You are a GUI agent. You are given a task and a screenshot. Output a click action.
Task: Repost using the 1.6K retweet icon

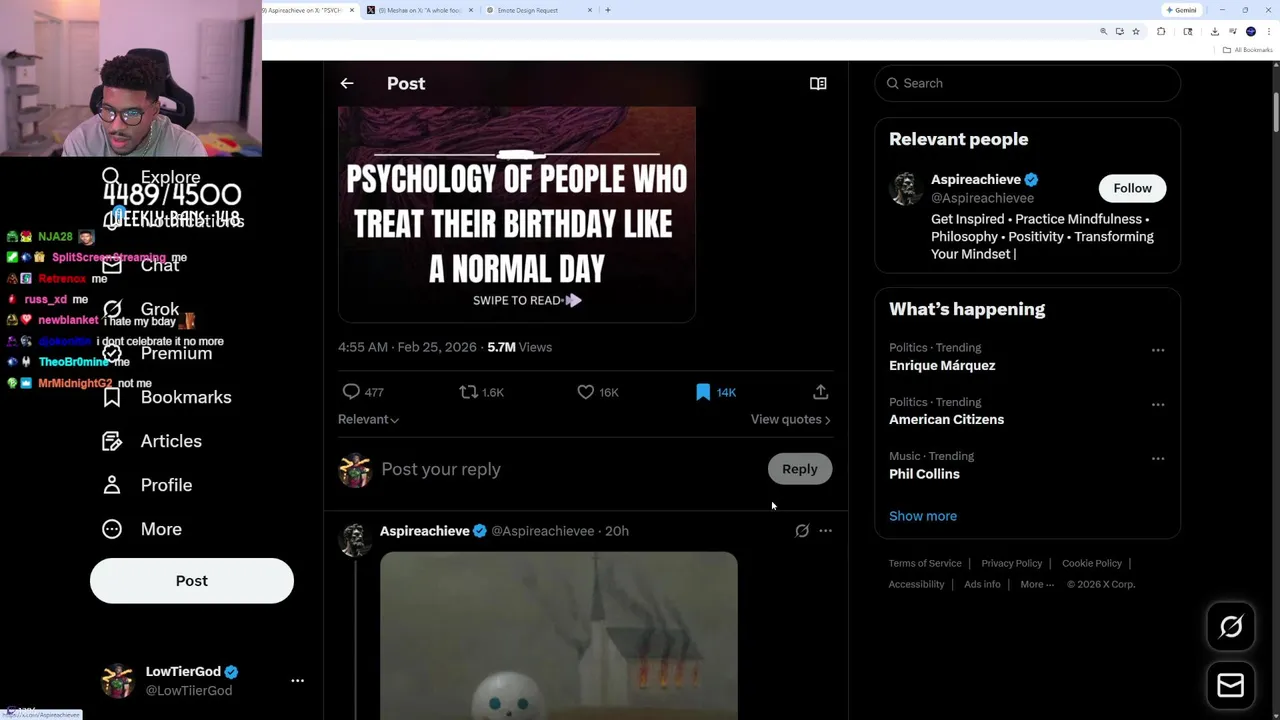point(468,392)
